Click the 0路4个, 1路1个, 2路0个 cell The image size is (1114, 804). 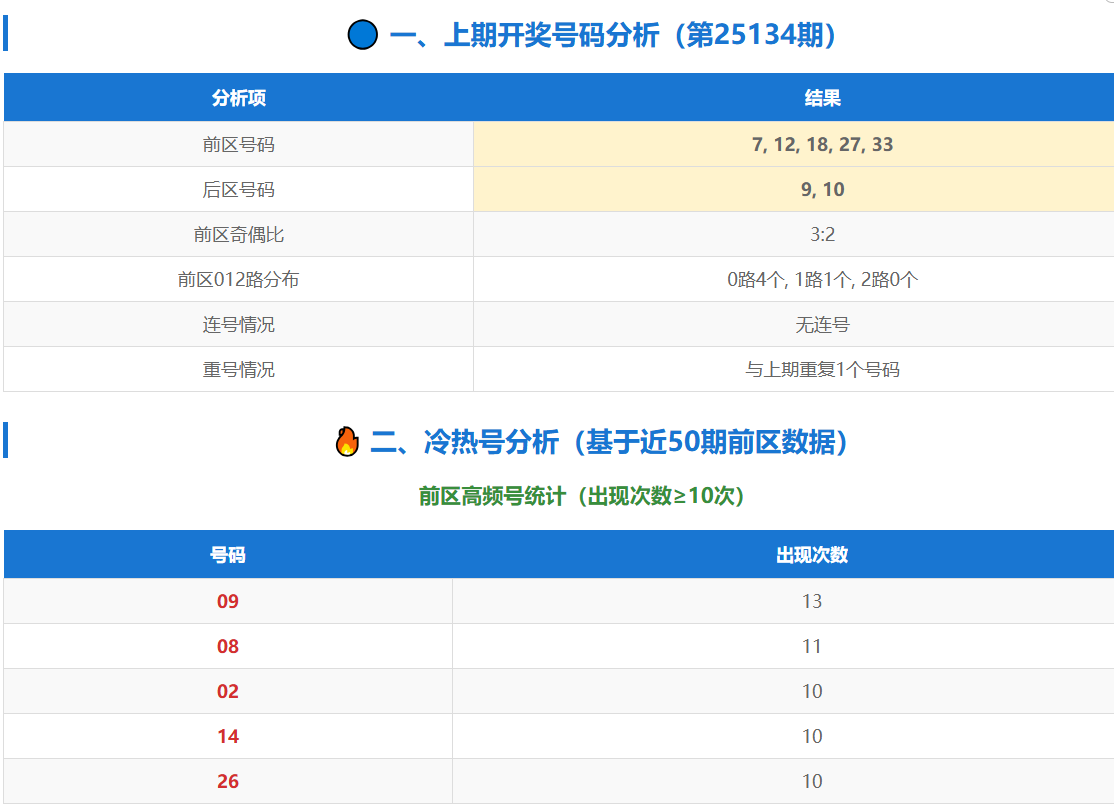click(x=822, y=279)
